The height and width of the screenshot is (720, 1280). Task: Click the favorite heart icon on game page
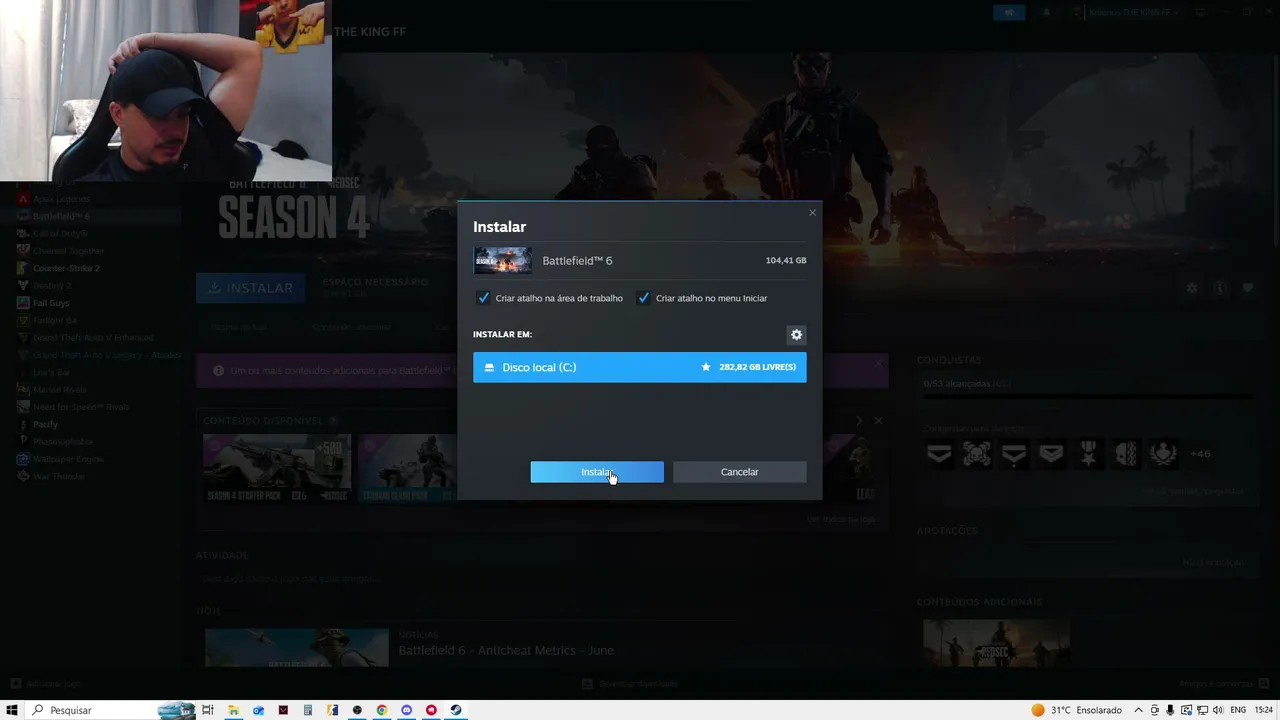[x=1248, y=288]
